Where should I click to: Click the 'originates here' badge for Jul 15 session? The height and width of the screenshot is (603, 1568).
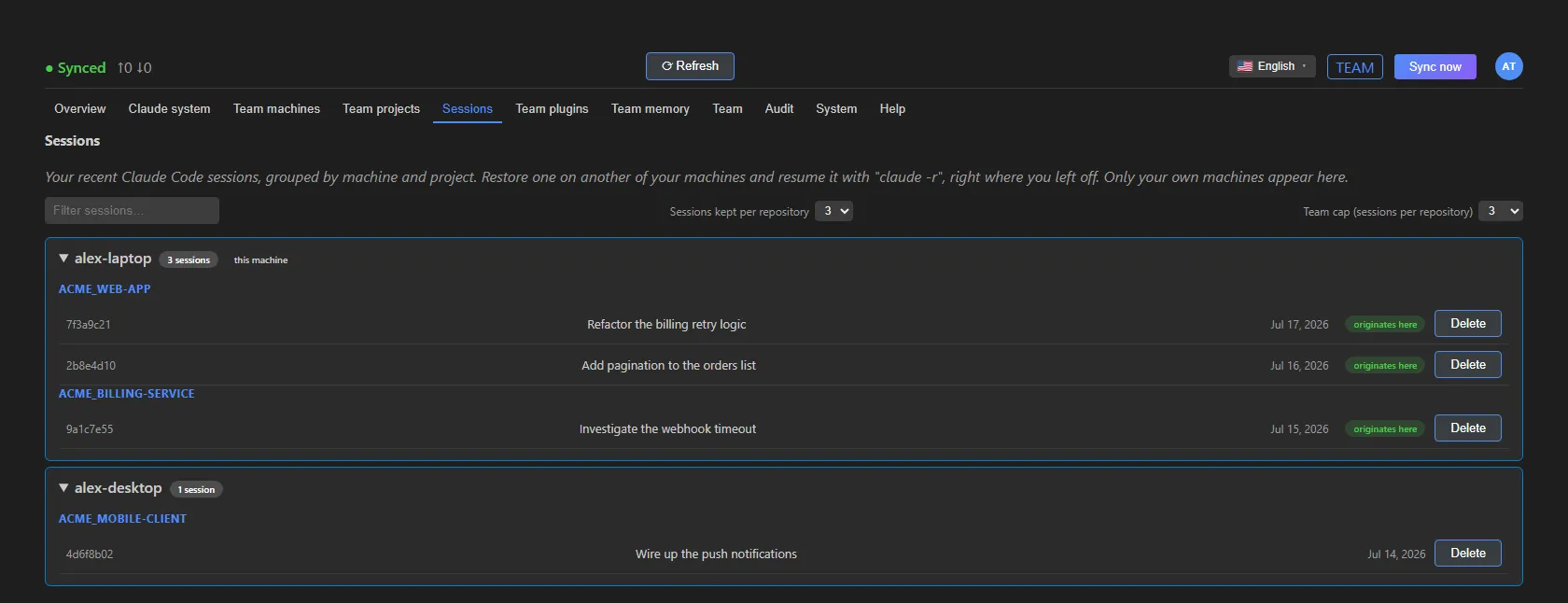(1385, 429)
